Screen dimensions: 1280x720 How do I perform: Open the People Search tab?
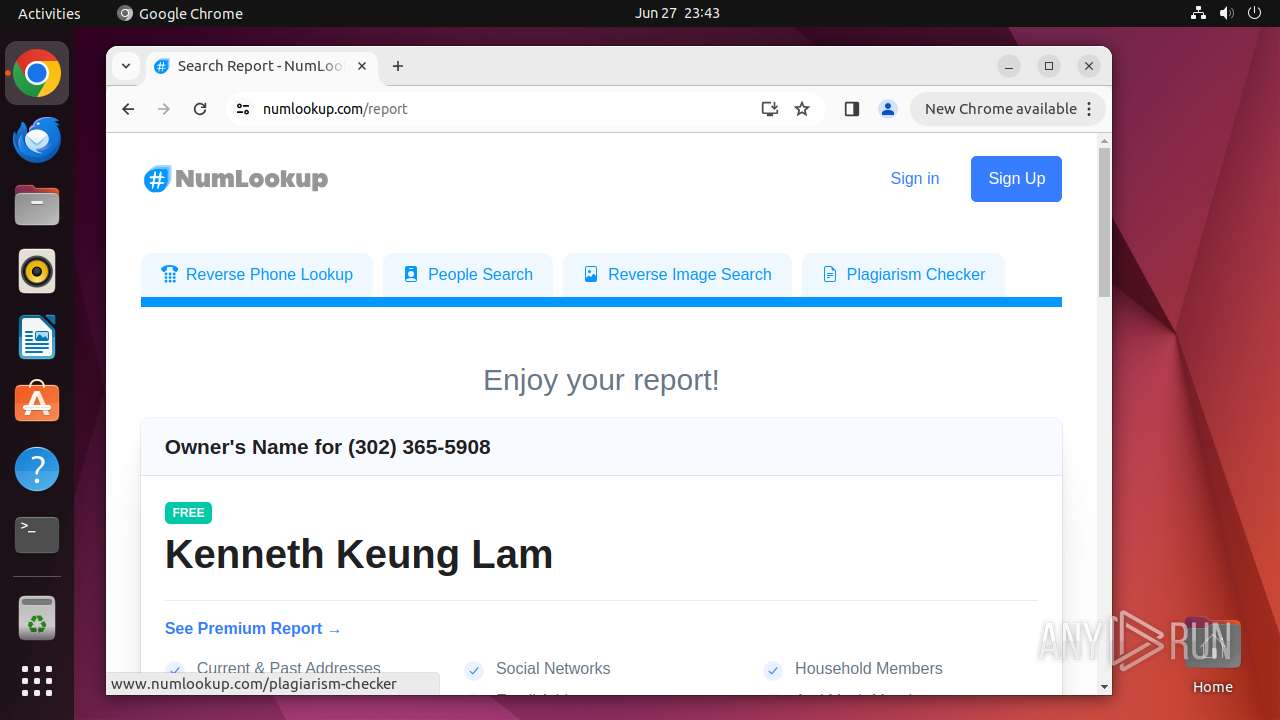click(x=468, y=274)
